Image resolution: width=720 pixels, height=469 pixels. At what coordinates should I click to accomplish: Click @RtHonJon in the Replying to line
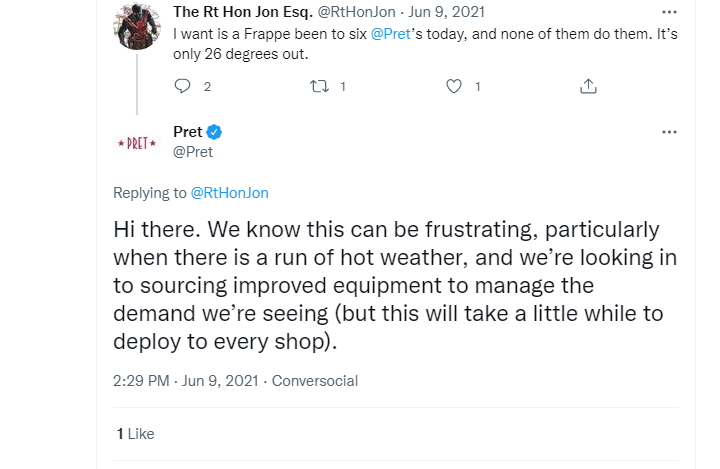[229, 192]
